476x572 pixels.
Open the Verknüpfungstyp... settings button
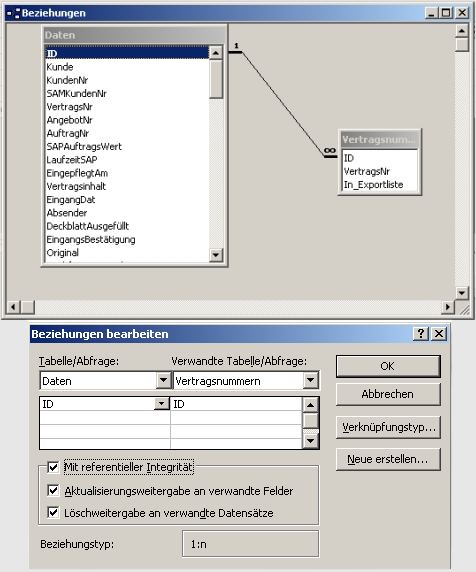coord(388,427)
